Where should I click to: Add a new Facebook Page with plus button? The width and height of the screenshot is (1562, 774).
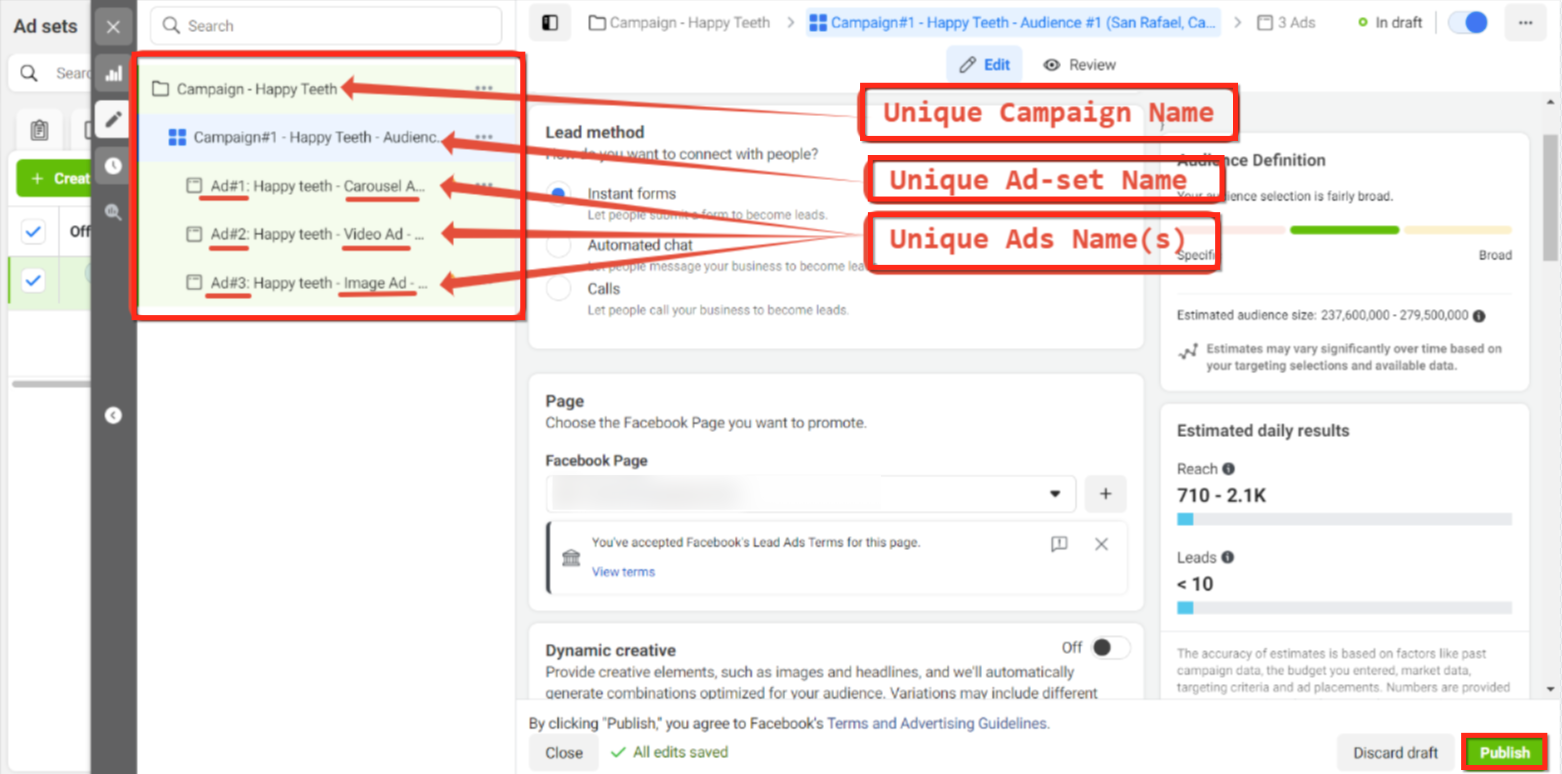pos(1105,494)
